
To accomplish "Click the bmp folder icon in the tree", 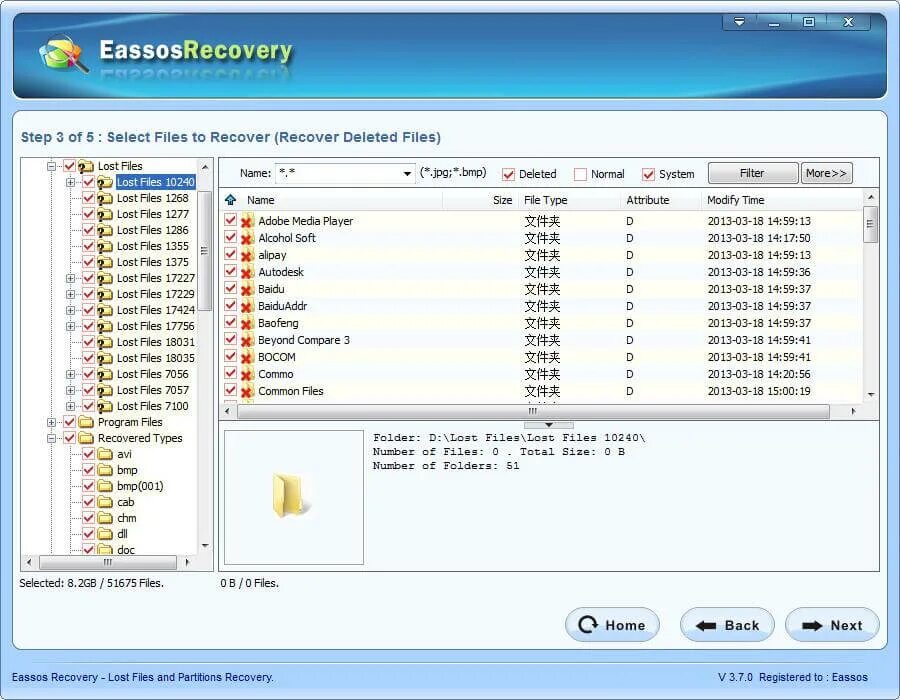I will (x=106, y=470).
